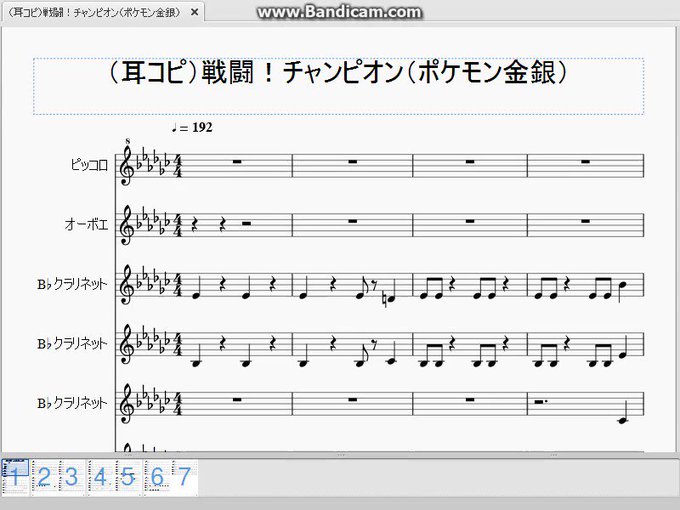The height and width of the screenshot is (510, 680).
Task: Click the piccolo 4/4 time signature
Action: (177, 166)
